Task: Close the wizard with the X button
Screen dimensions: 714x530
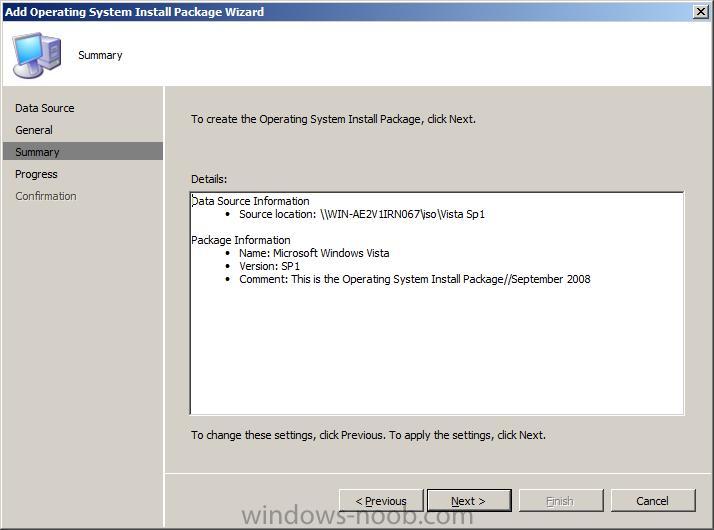Action: tap(701, 11)
